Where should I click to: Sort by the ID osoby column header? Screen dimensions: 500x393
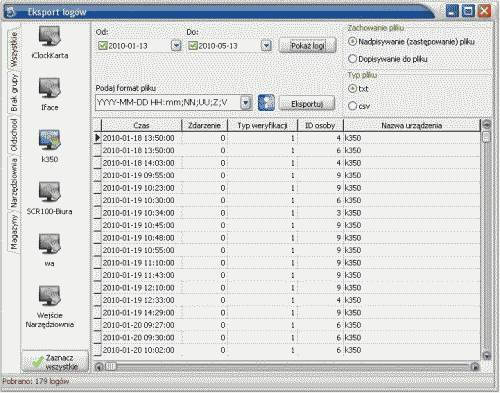pyautogui.click(x=320, y=125)
